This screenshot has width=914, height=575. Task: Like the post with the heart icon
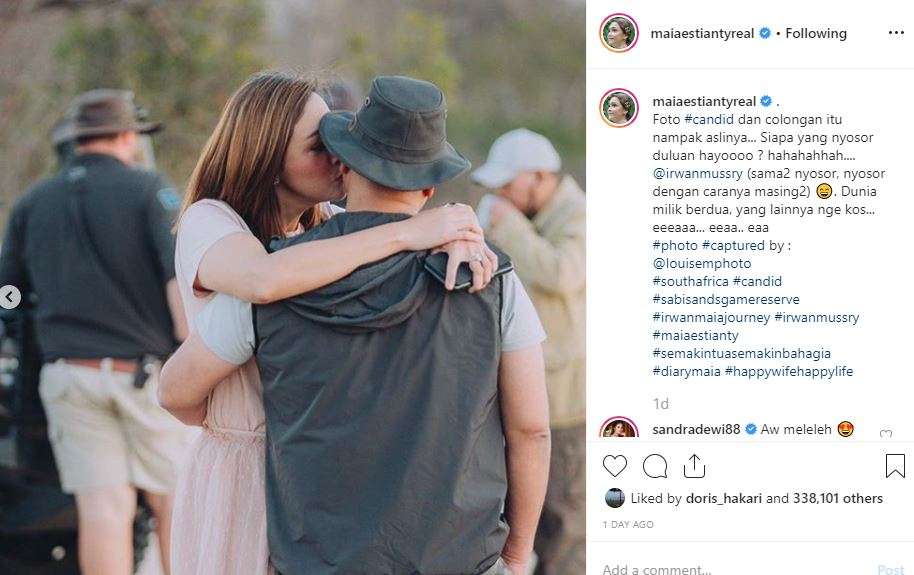[615, 466]
